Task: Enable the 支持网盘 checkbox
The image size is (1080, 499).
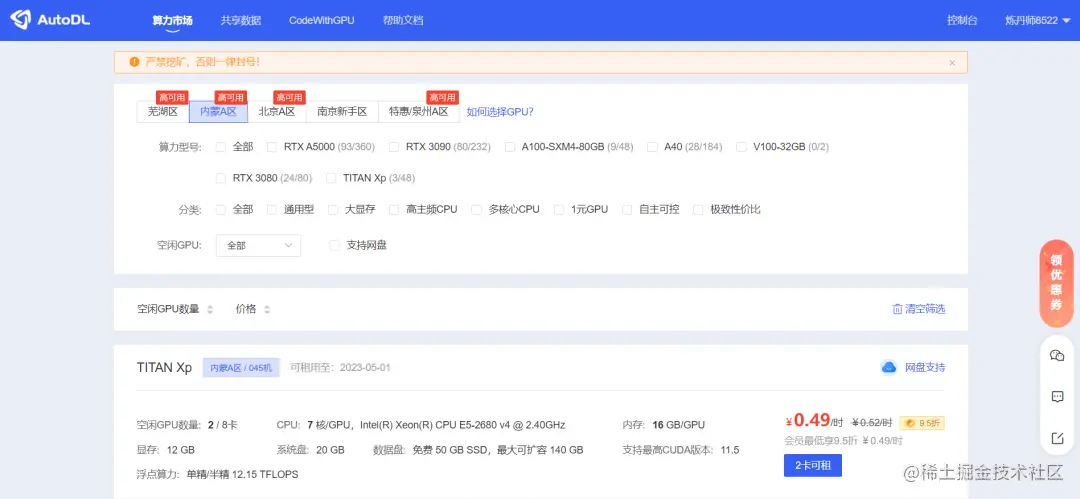Action: (x=334, y=245)
